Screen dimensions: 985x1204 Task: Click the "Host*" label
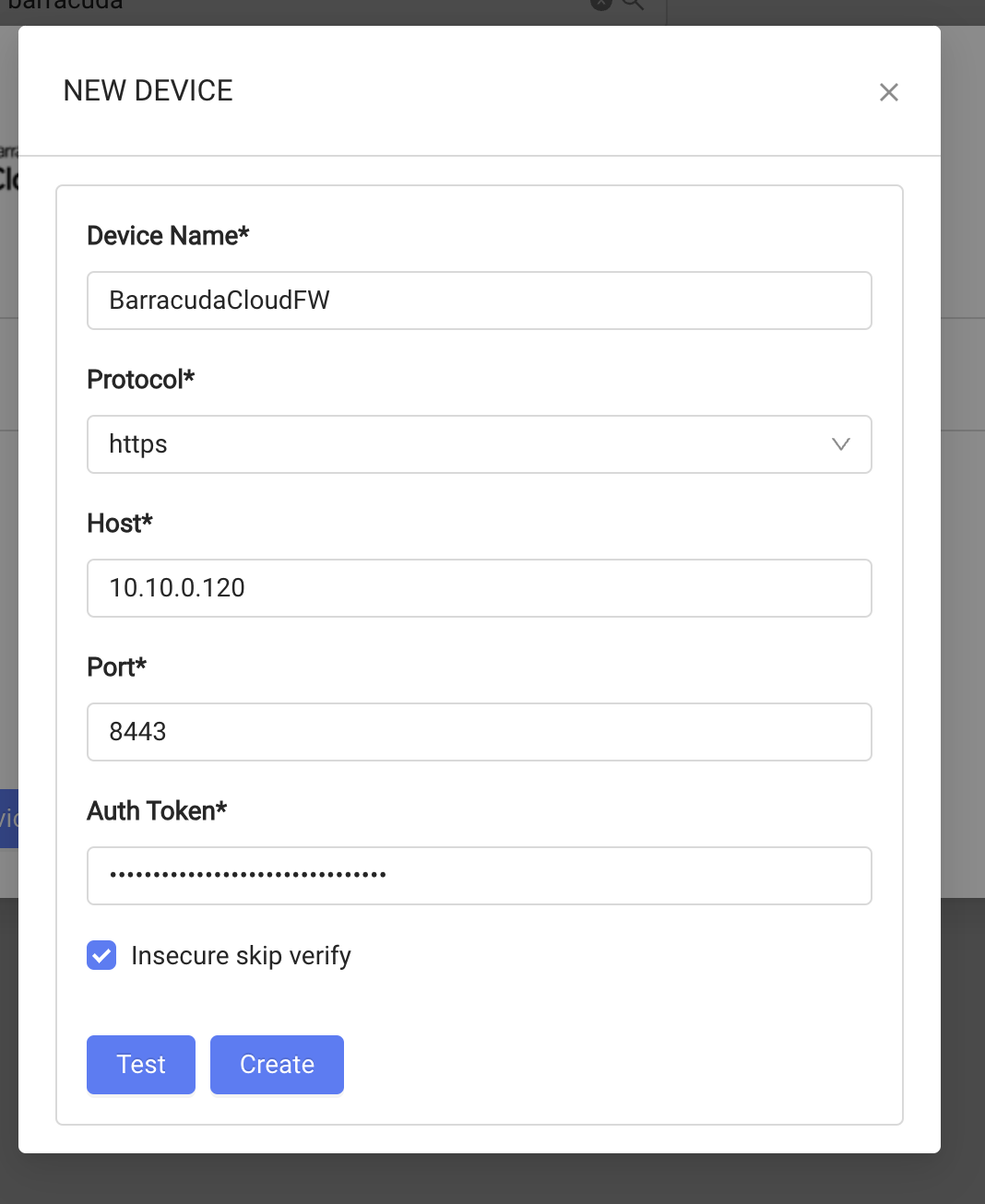point(120,524)
